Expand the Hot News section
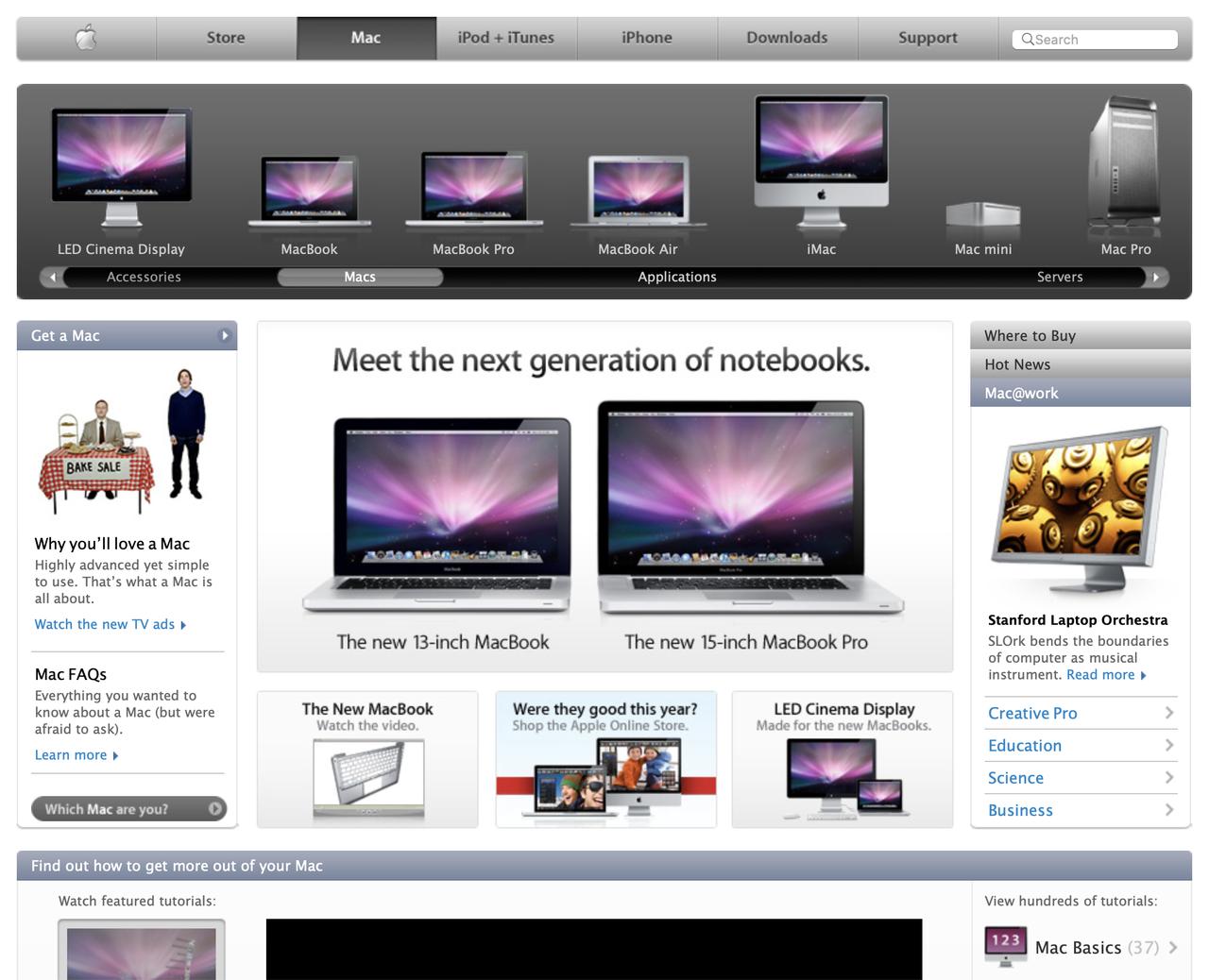 (1081, 364)
